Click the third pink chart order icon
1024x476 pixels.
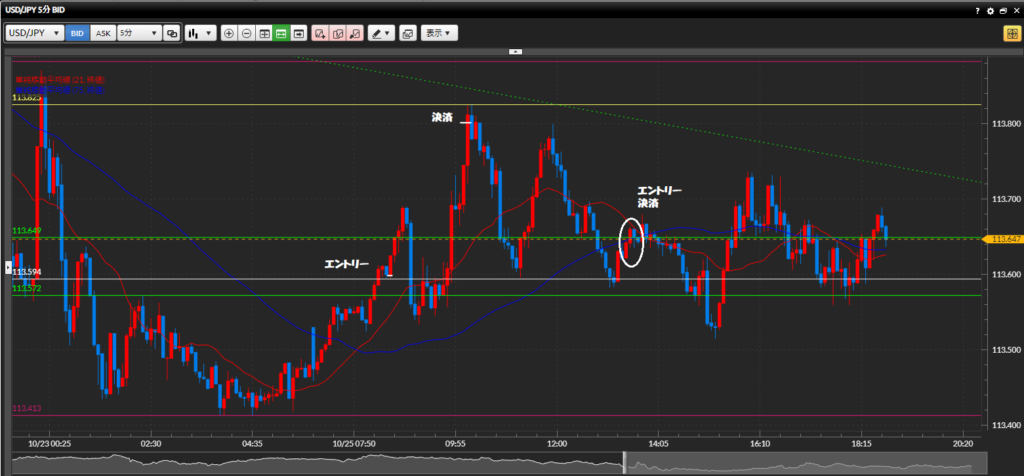(355, 33)
